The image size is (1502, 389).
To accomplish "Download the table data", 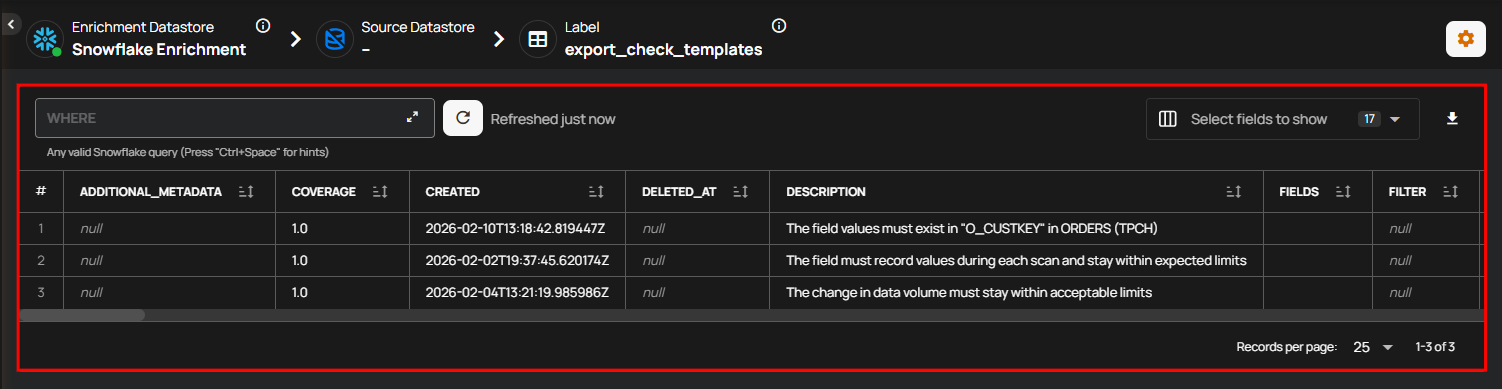I will (x=1452, y=119).
